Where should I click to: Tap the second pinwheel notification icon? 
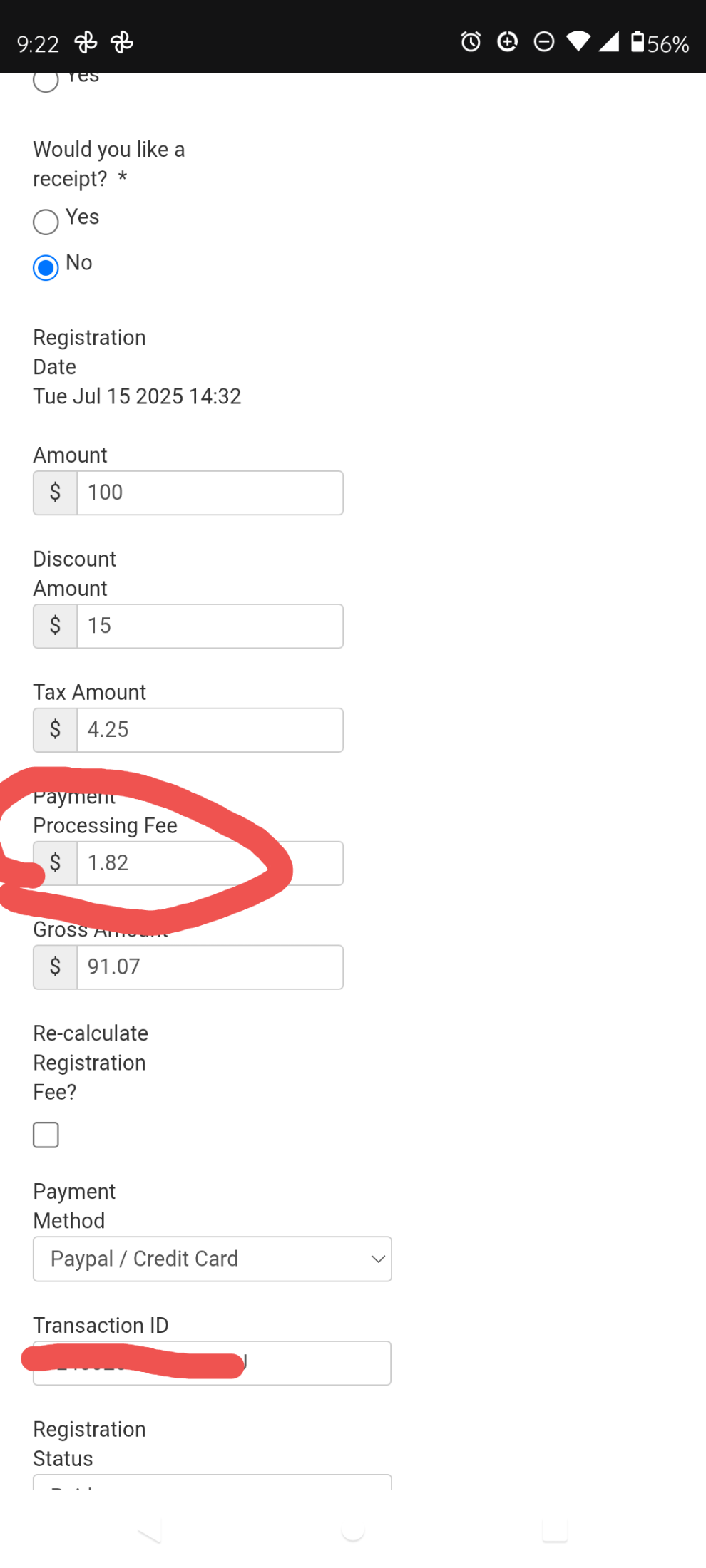pos(122,43)
